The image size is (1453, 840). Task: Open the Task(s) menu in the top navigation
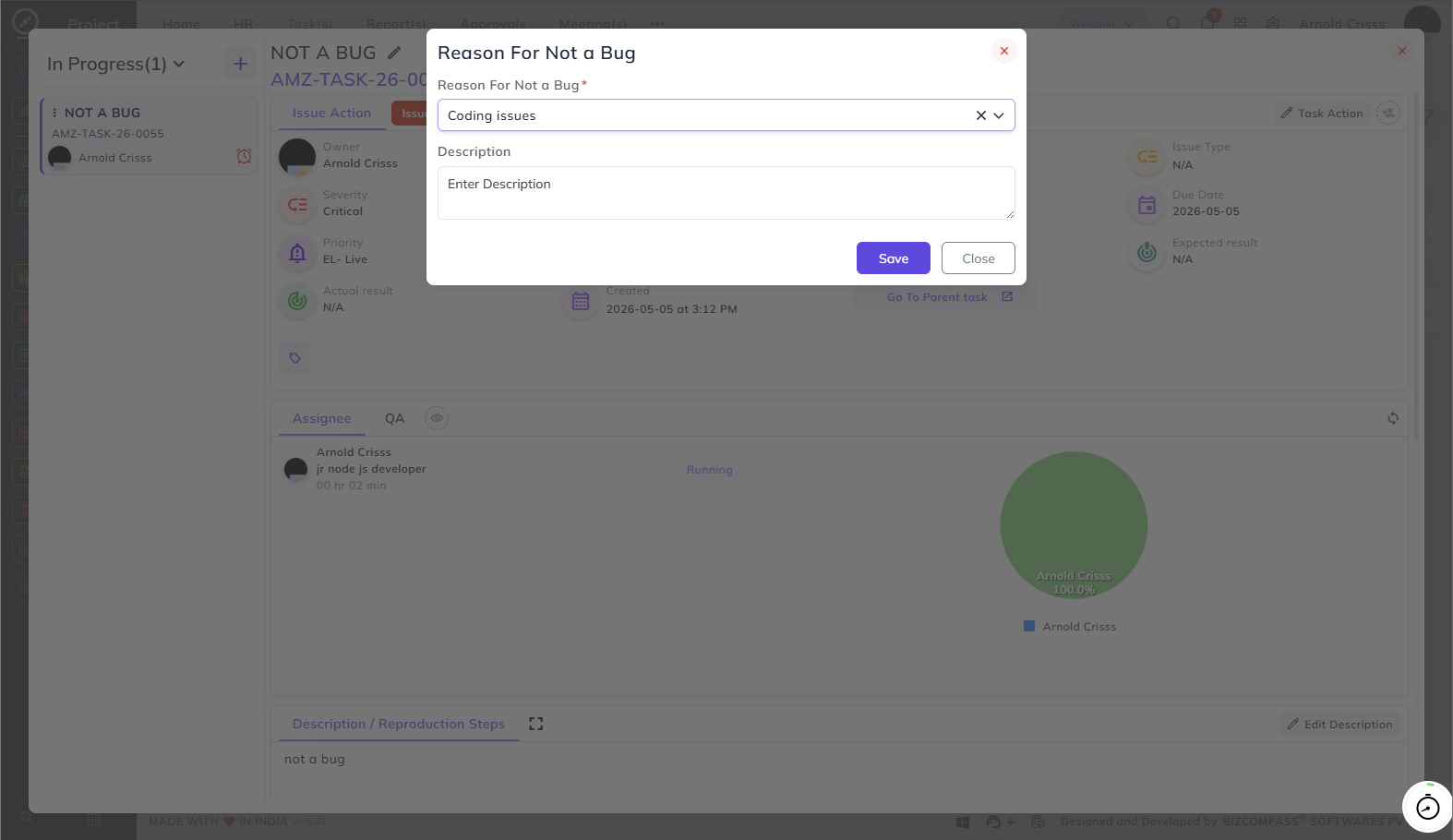309,24
